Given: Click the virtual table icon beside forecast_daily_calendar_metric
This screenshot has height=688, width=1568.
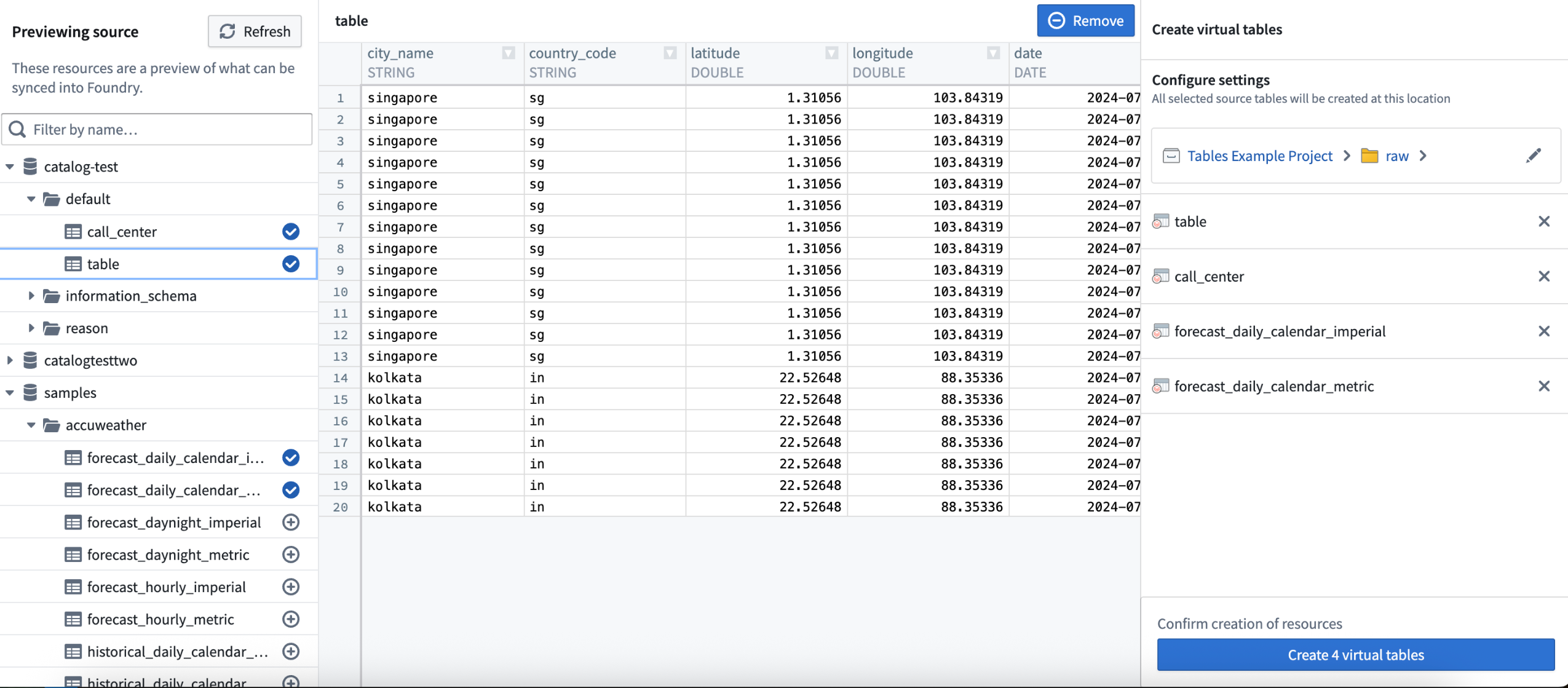Looking at the screenshot, I should [1160, 386].
